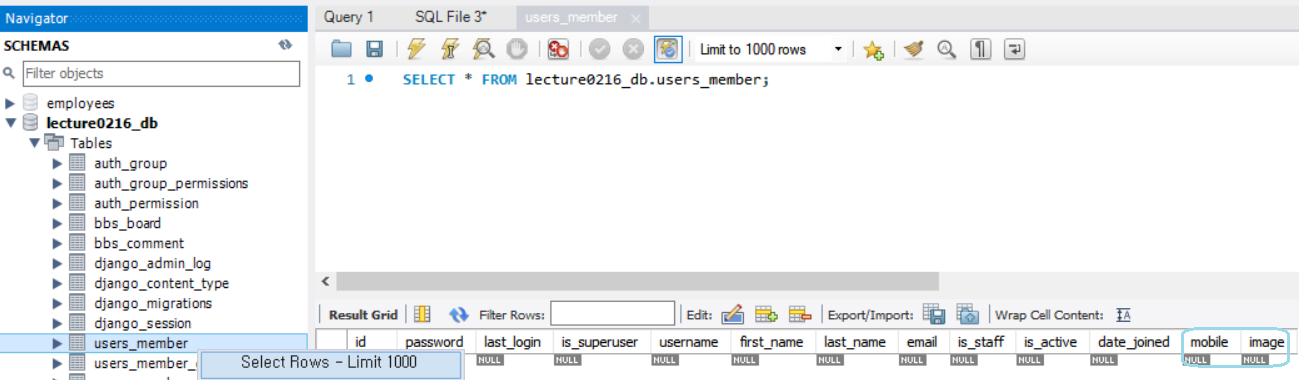Execute the query with the lightning icon
Screen dimensions: 1299x380
pos(417,49)
